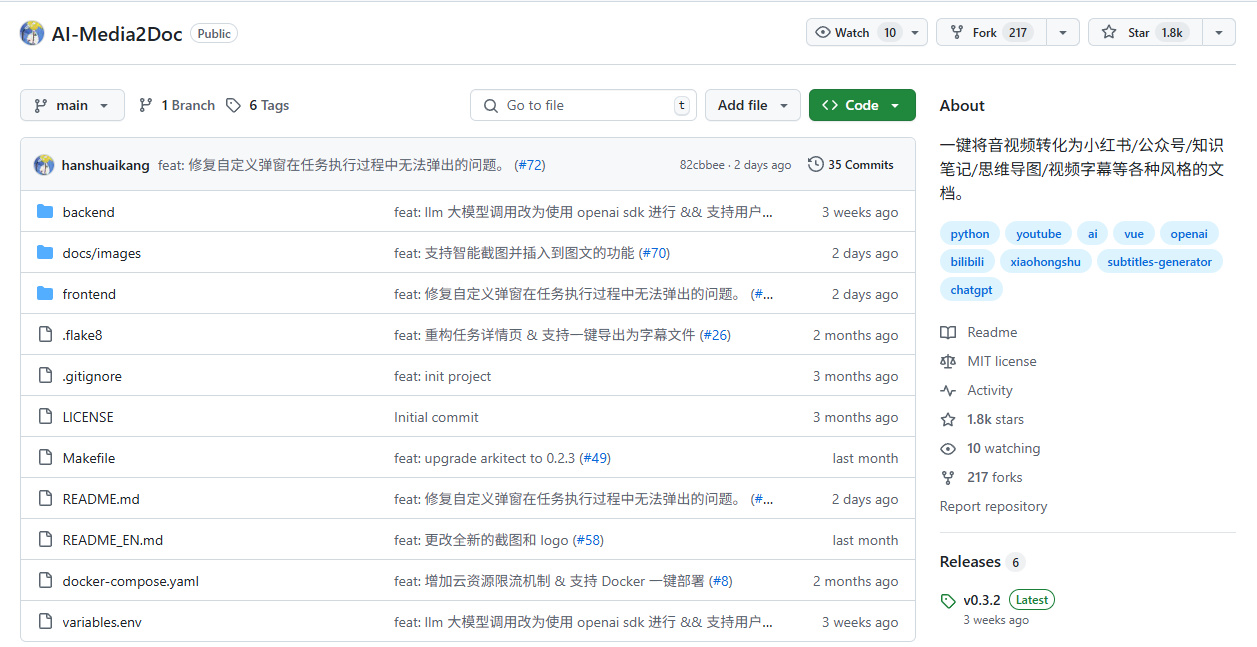This screenshot has width=1257, height=647.
Task: Open the v0.3.2 release link
Action: [x=981, y=600]
